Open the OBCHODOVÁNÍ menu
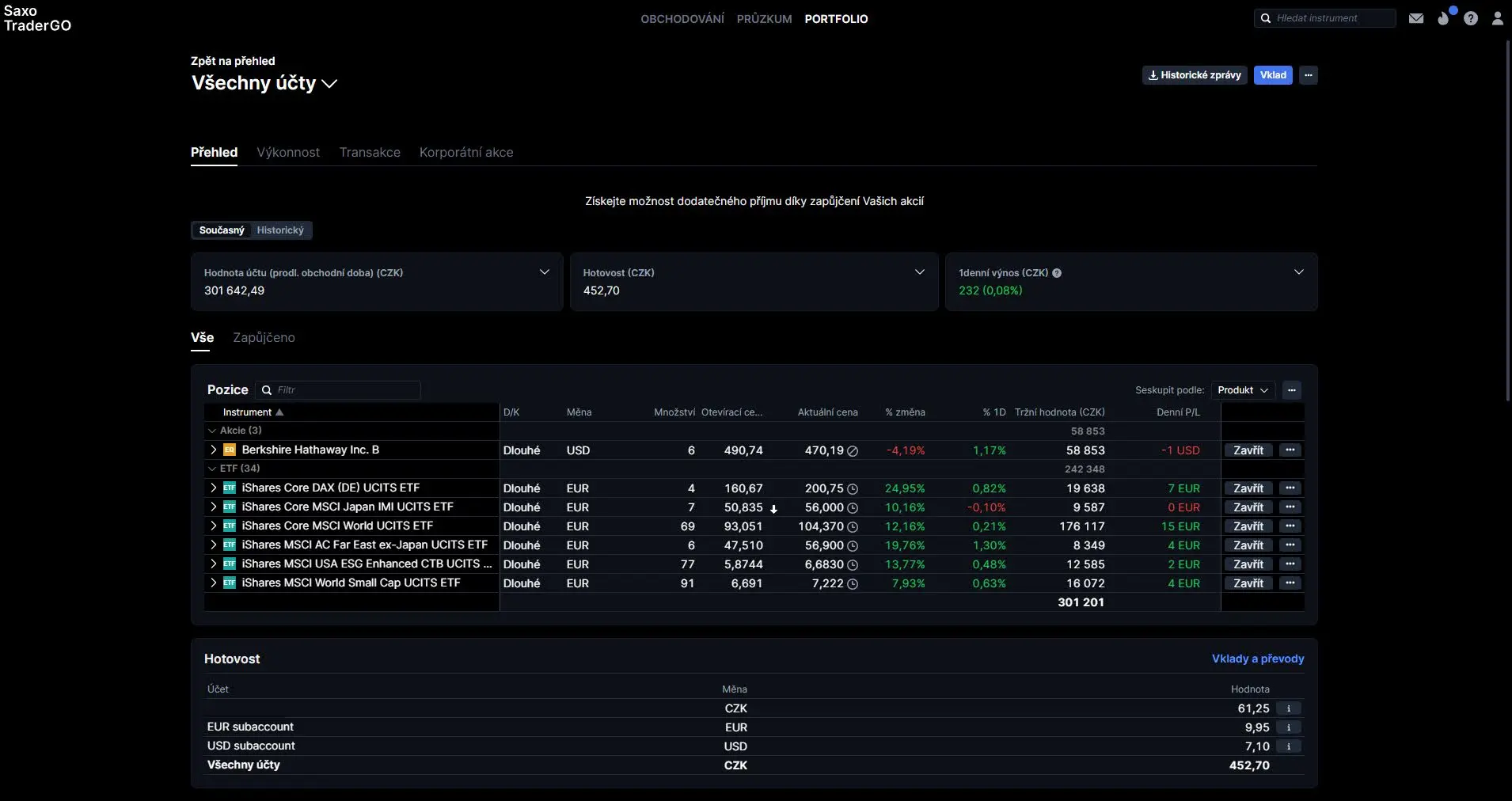The width and height of the screenshot is (1512, 801). click(x=682, y=19)
